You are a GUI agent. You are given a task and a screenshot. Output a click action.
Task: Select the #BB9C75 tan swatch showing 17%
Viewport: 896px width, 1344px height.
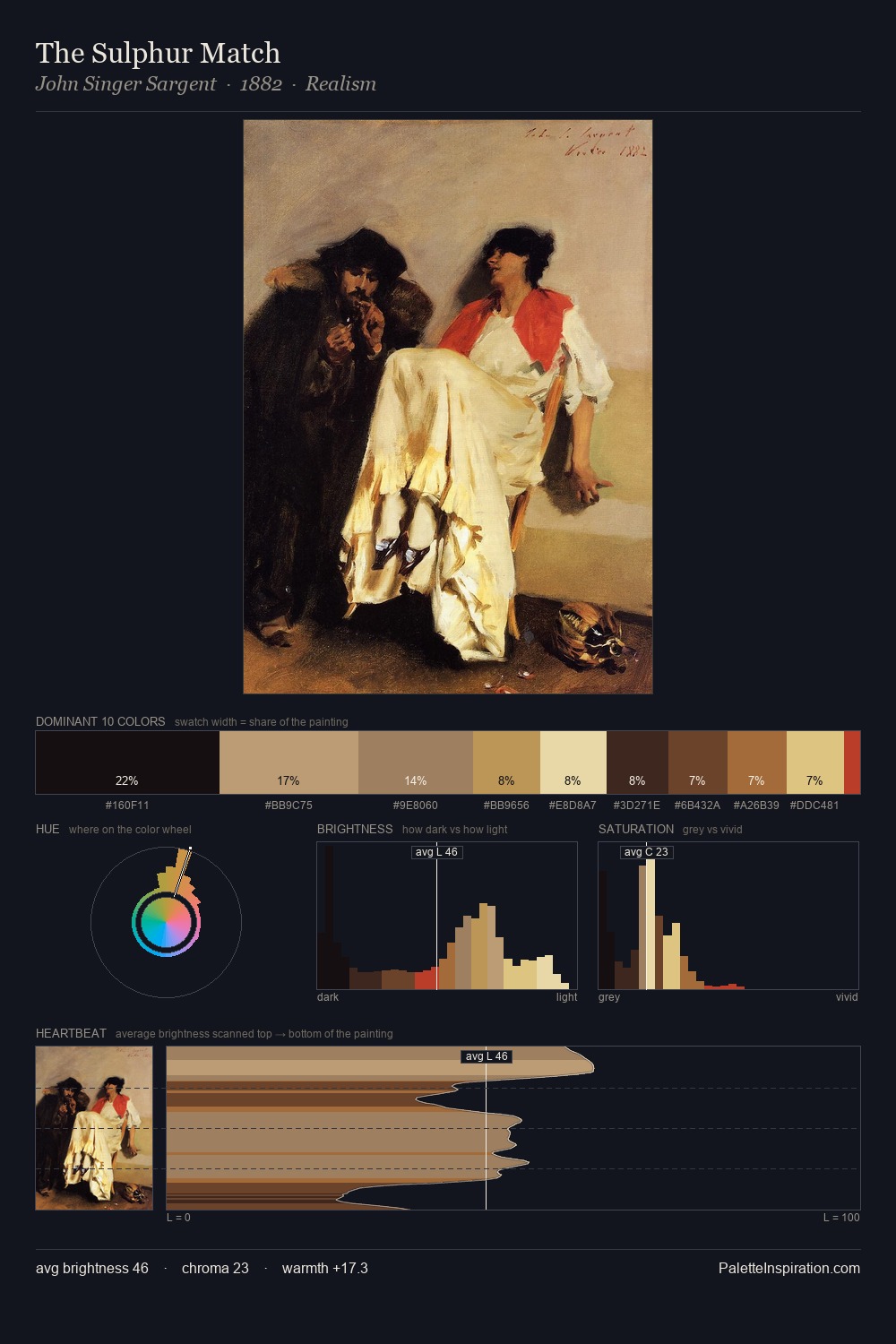[289, 762]
